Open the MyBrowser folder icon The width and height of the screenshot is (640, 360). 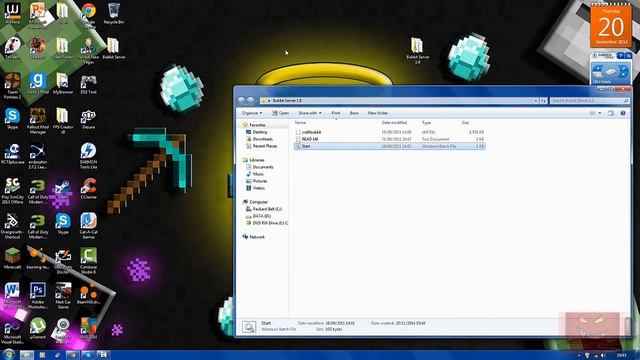62,84
